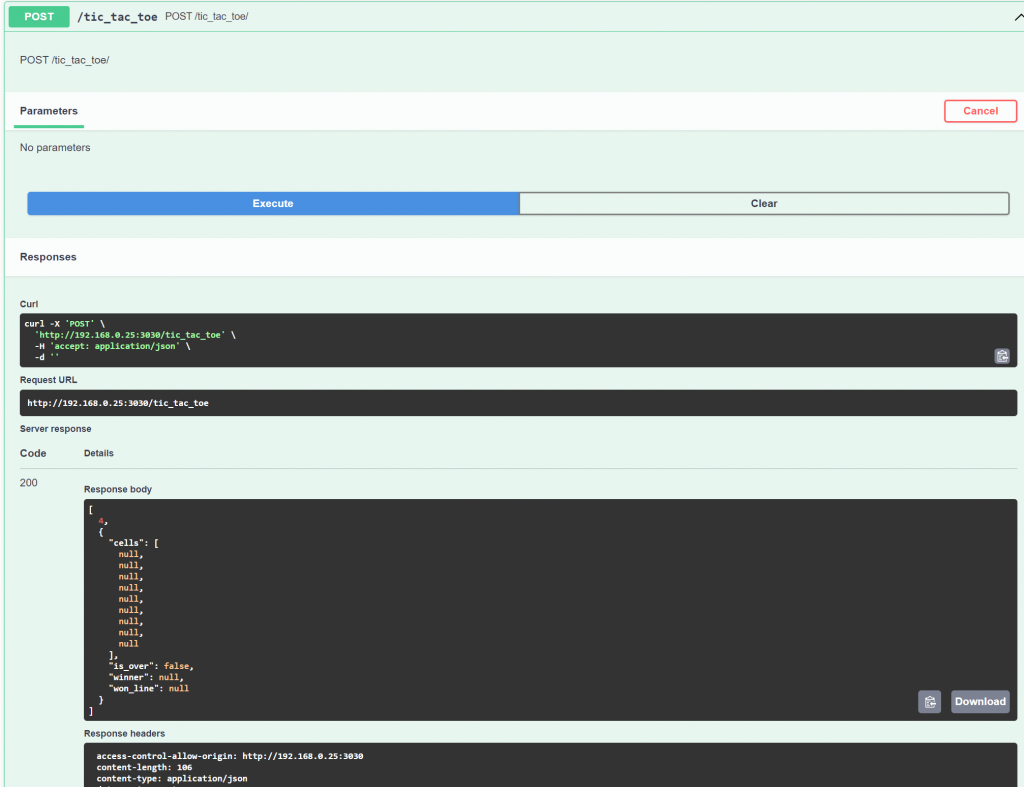The width and height of the screenshot is (1024, 787).
Task: Click the Response headers label
Action: click(x=124, y=733)
